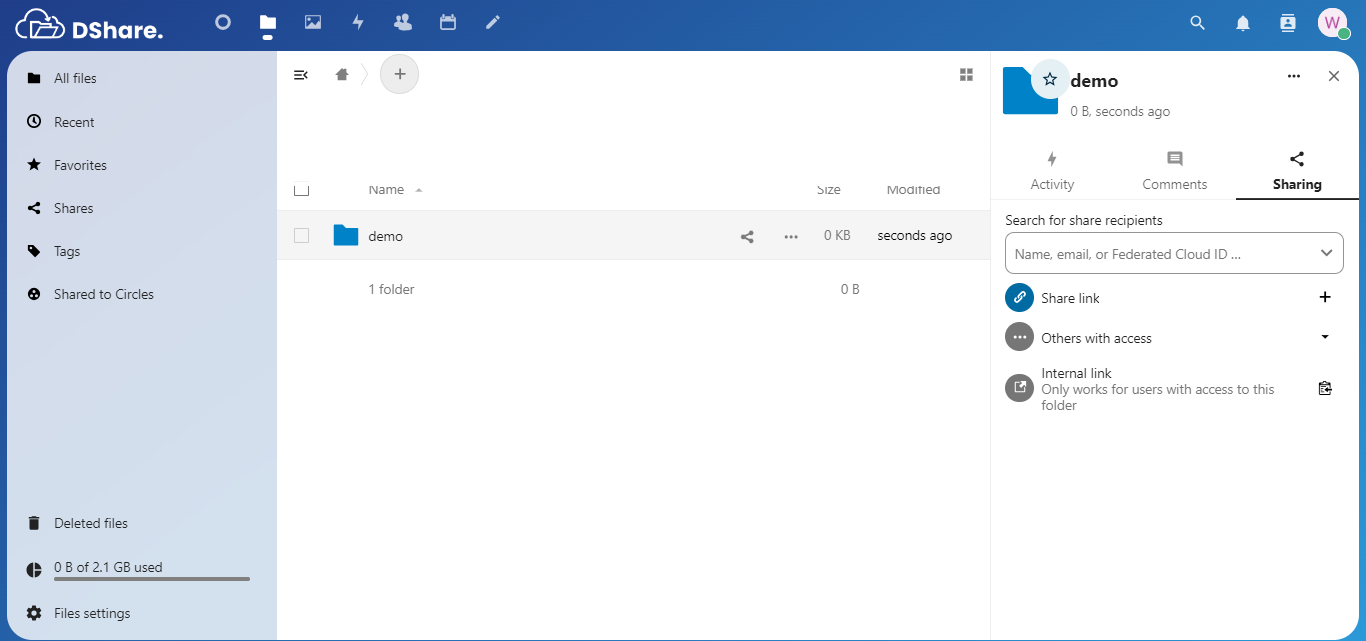1366x641 pixels.
Task: Tick the checkbox next to demo folder
Action: [301, 236]
